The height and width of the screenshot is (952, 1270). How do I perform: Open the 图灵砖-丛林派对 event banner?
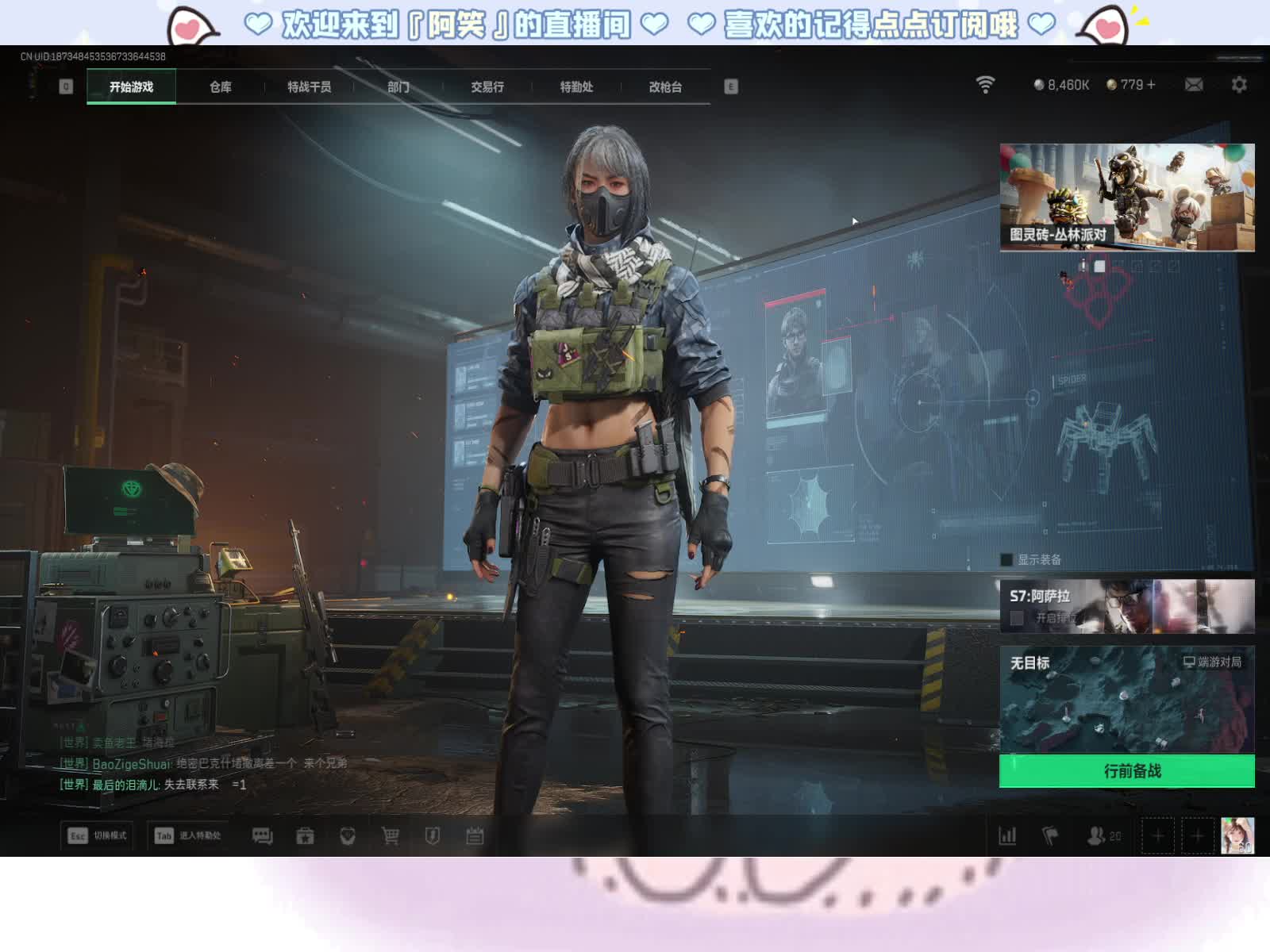tap(1126, 198)
